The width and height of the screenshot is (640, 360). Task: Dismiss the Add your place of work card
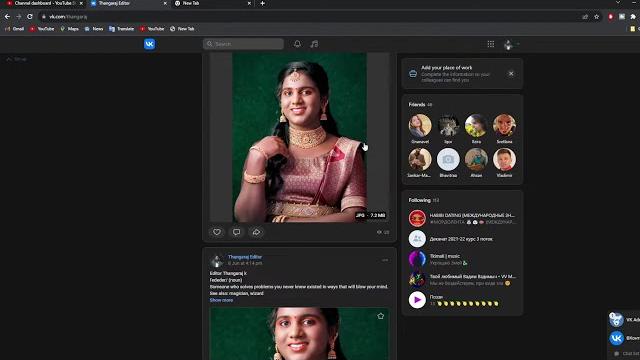511,73
